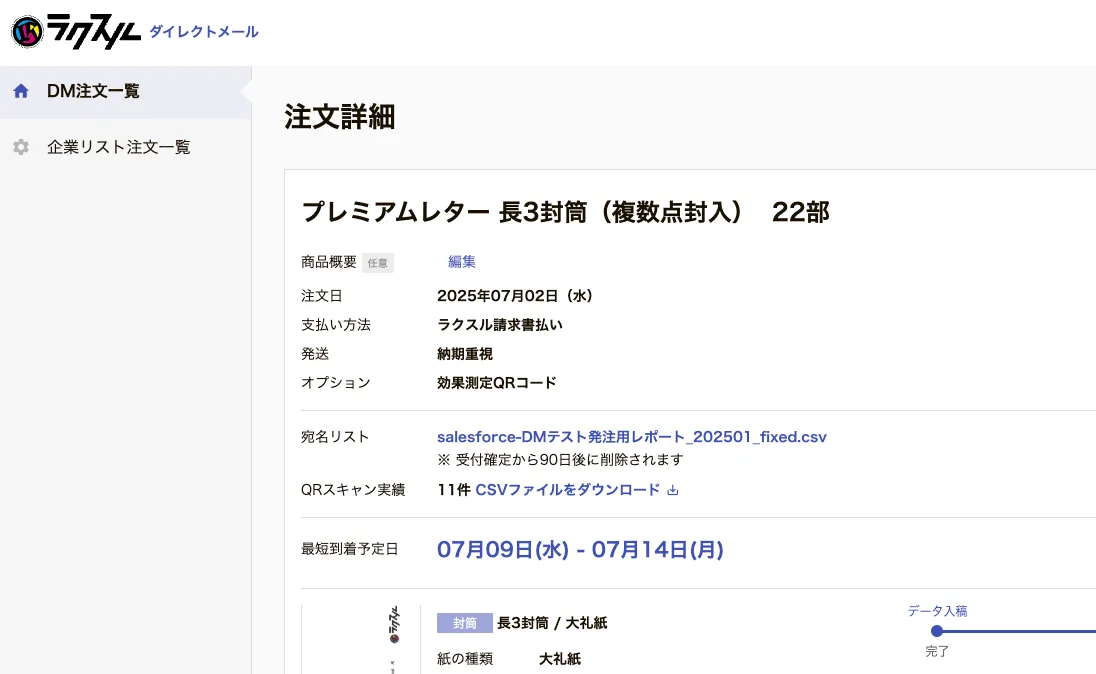Click the gear icon beside 企業リスト注文一覧
This screenshot has width=1096, height=674.
pyautogui.click(x=21, y=147)
